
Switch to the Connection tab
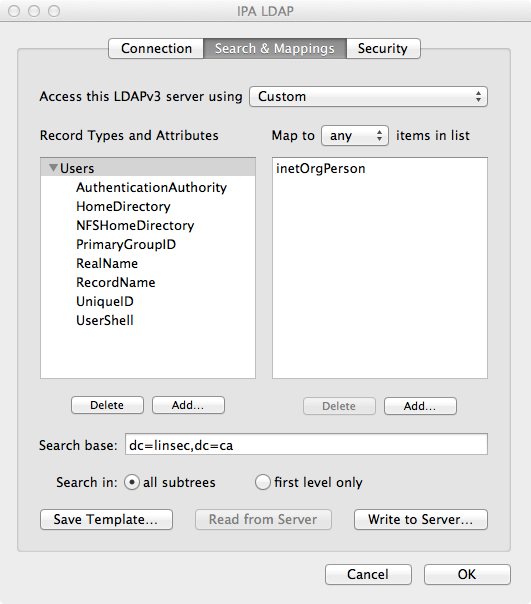tap(156, 49)
